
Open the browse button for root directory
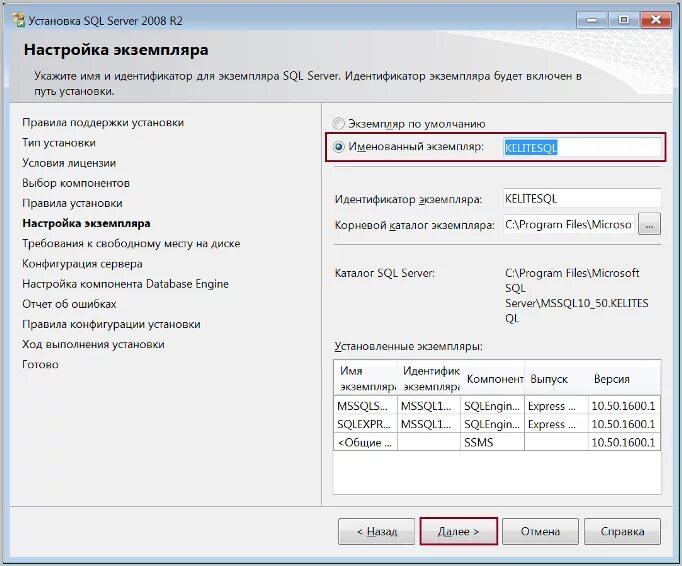click(x=649, y=224)
